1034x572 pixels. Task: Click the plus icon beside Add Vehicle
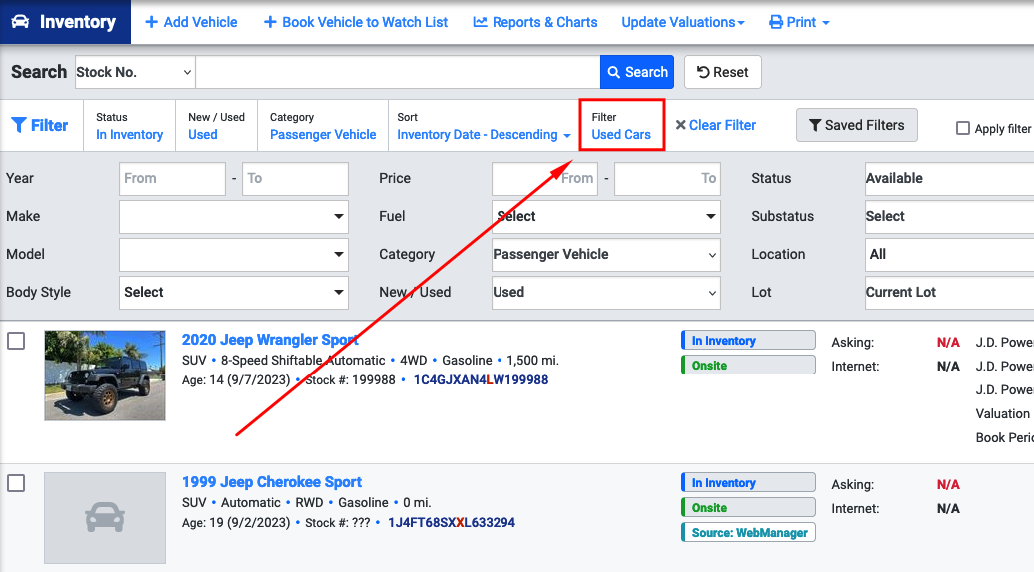152,22
